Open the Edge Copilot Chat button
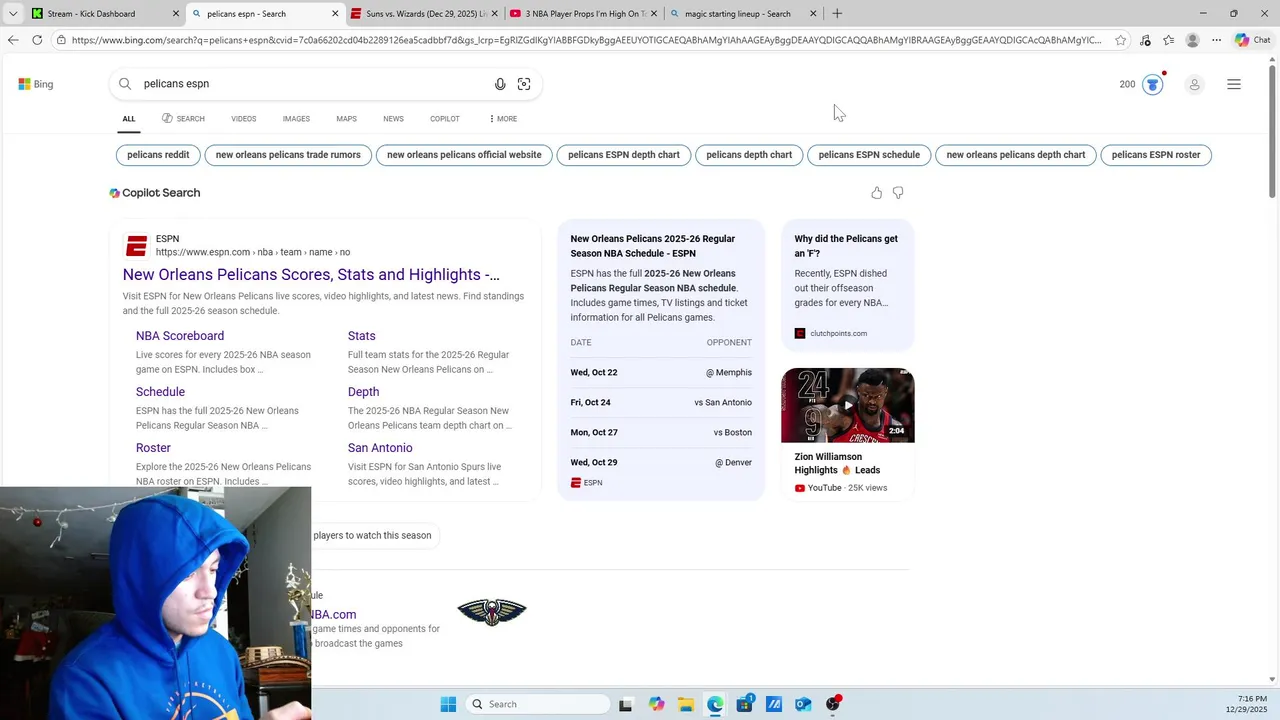1280x720 pixels. [x=1253, y=40]
